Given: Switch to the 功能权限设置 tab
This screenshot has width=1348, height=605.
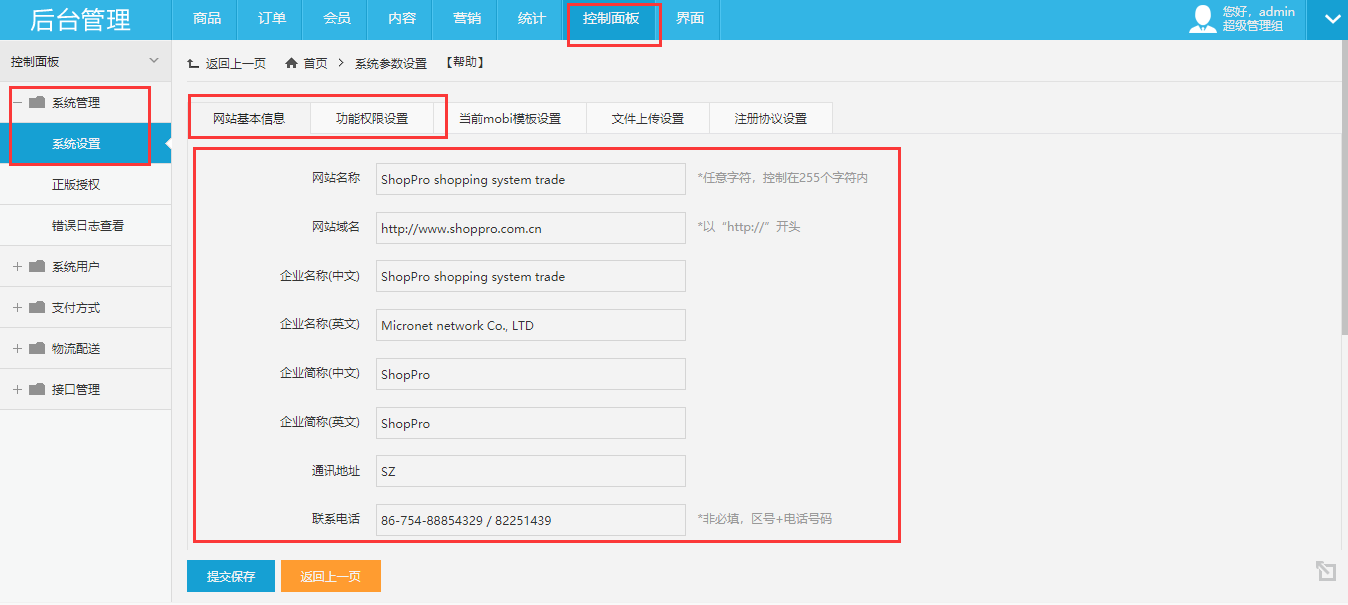Looking at the screenshot, I should click(x=372, y=118).
